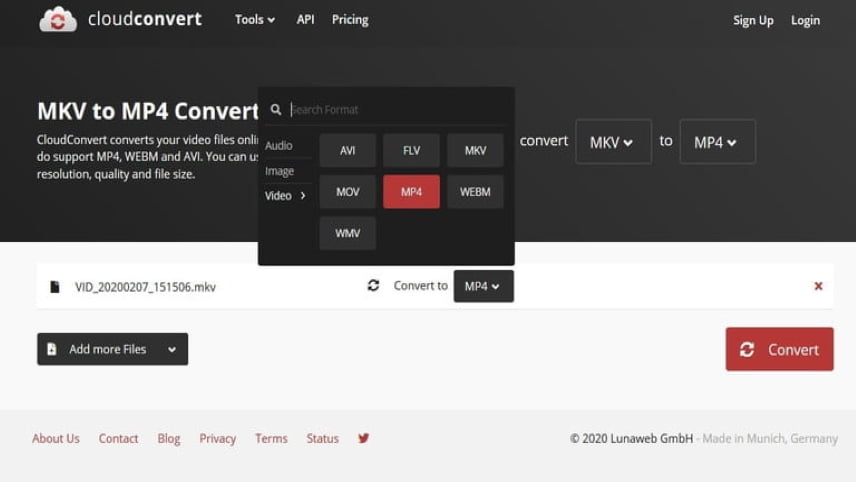
Task: Open the Terms link
Action: [x=271, y=438]
